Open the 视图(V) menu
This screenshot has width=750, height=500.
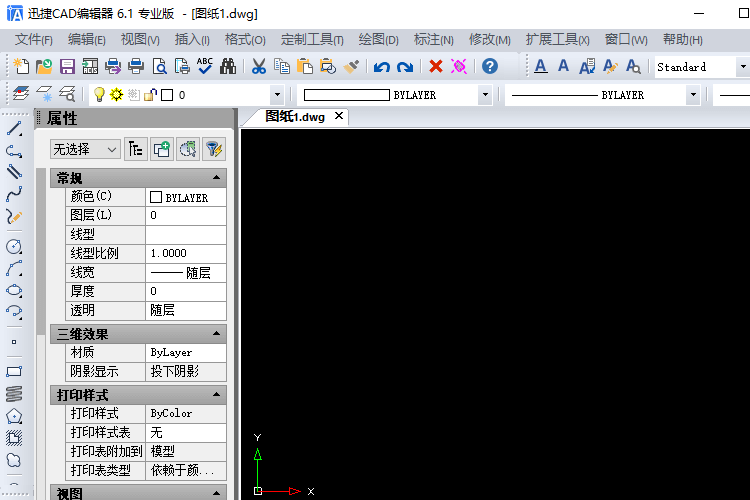pos(140,40)
